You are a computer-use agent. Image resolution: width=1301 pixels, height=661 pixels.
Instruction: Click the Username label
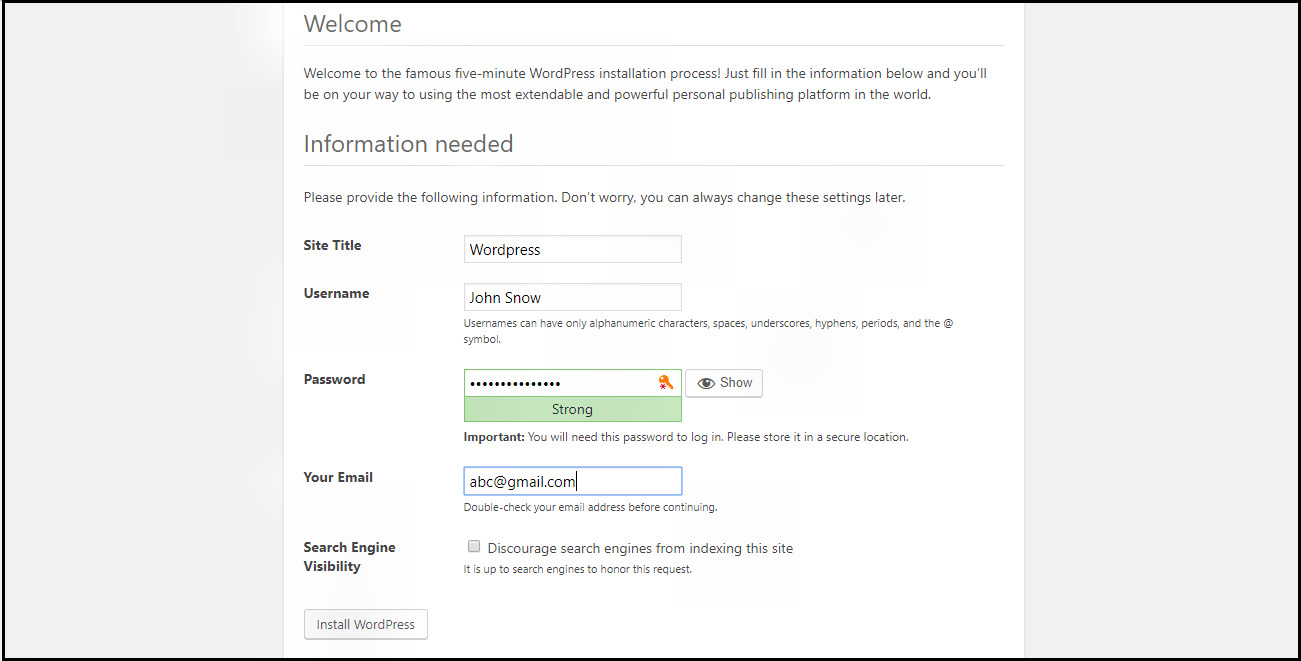(x=337, y=293)
